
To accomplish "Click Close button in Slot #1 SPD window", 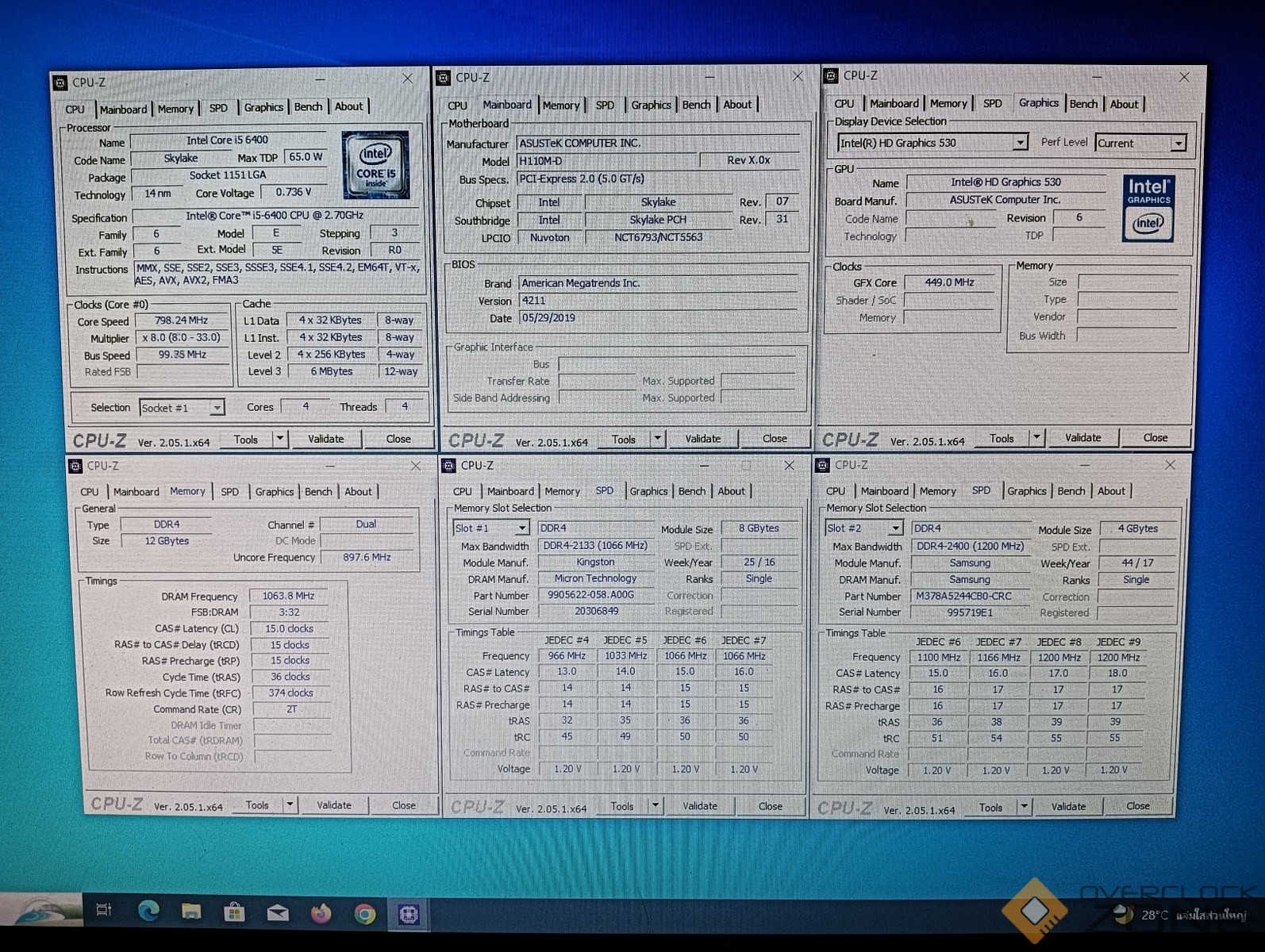I will (x=770, y=805).
